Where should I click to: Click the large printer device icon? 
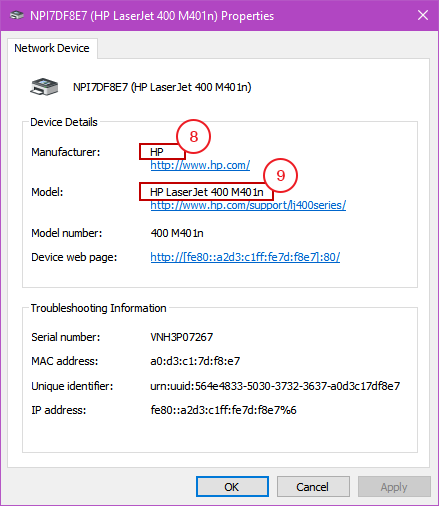tap(44, 87)
